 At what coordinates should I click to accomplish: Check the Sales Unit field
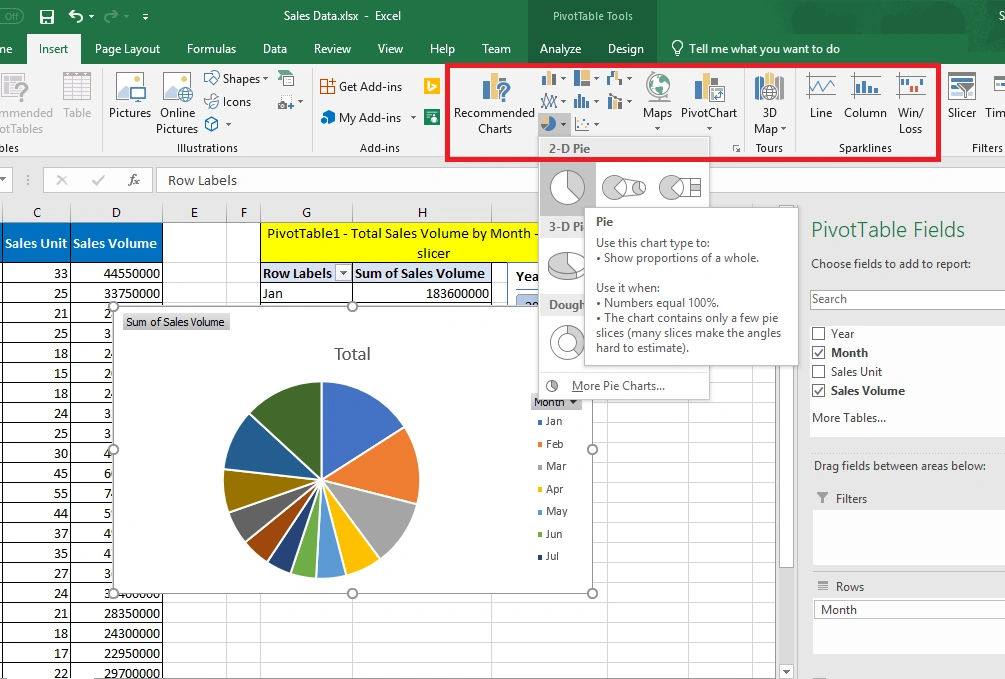click(818, 372)
